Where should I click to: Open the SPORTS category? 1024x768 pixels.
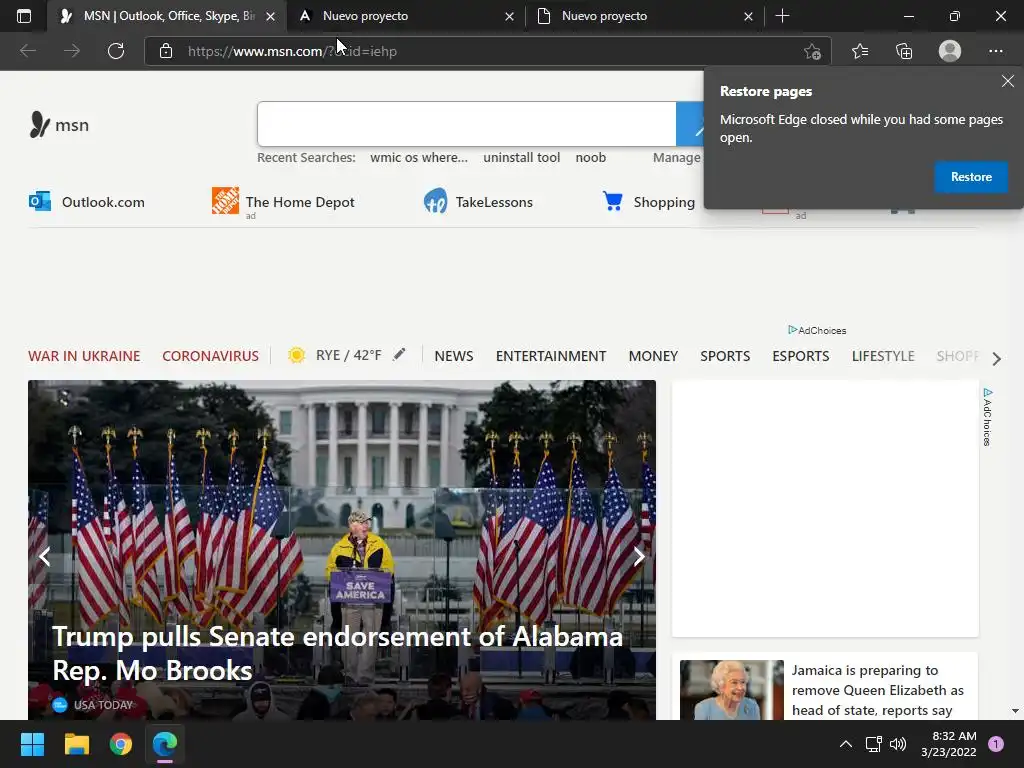pos(725,356)
